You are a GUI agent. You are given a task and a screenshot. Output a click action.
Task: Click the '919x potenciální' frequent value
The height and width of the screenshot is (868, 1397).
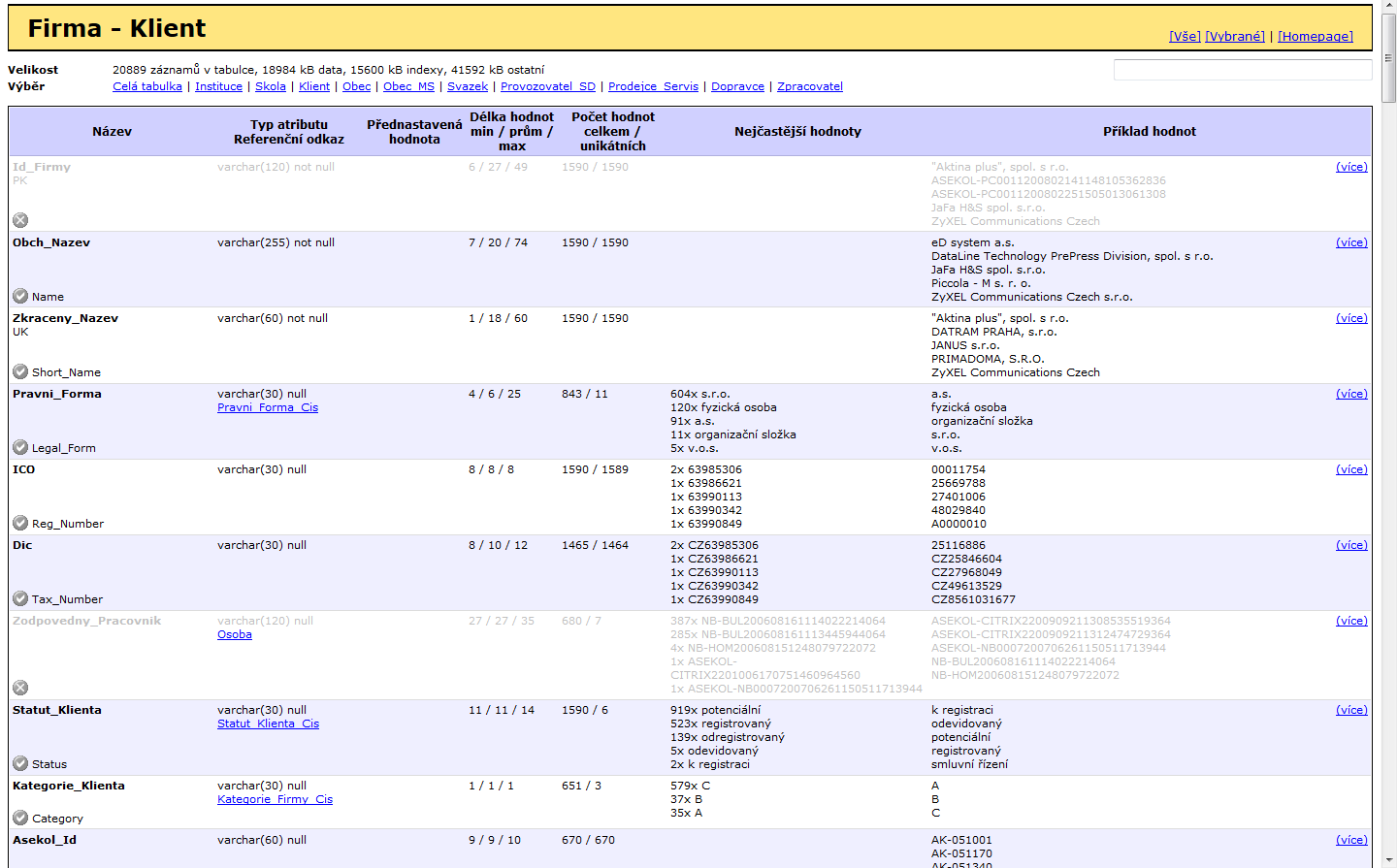click(716, 710)
